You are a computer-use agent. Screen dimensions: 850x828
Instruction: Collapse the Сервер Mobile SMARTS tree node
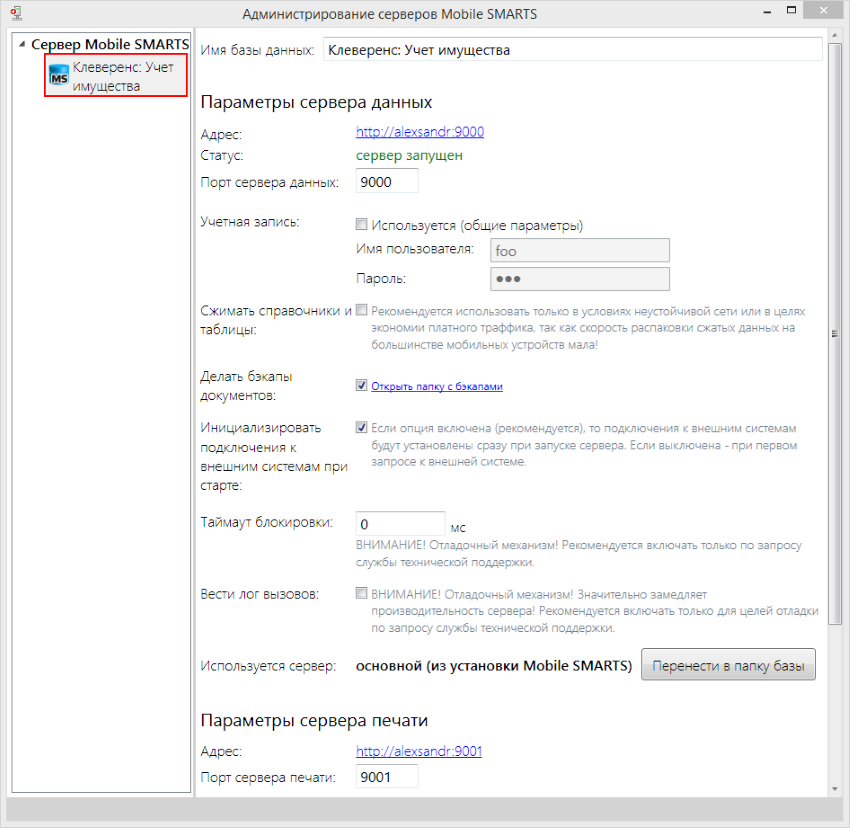(22, 44)
